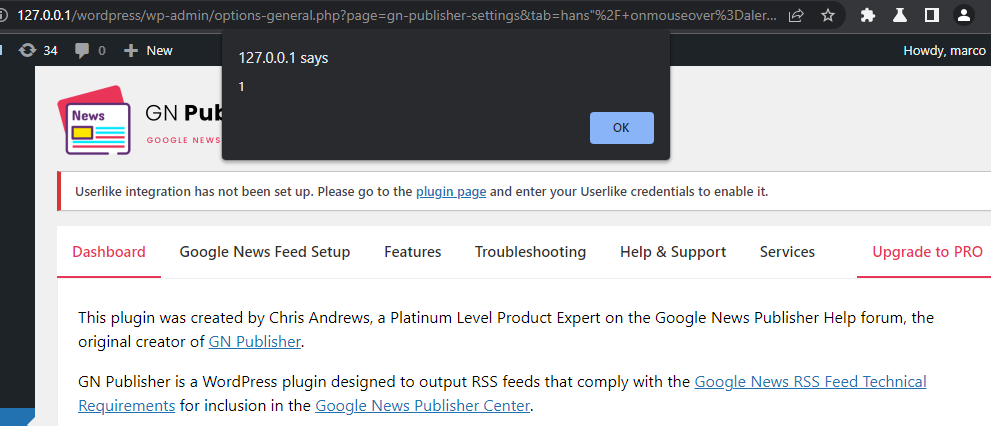Go to the Troubleshooting tab
991x426 pixels.
tap(530, 252)
